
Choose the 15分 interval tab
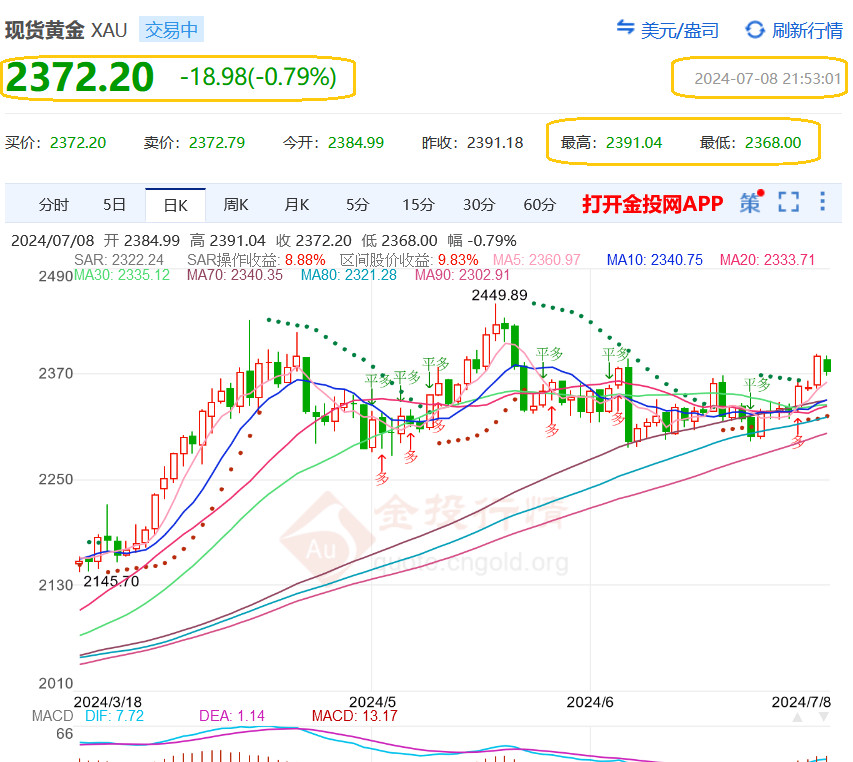tap(418, 204)
